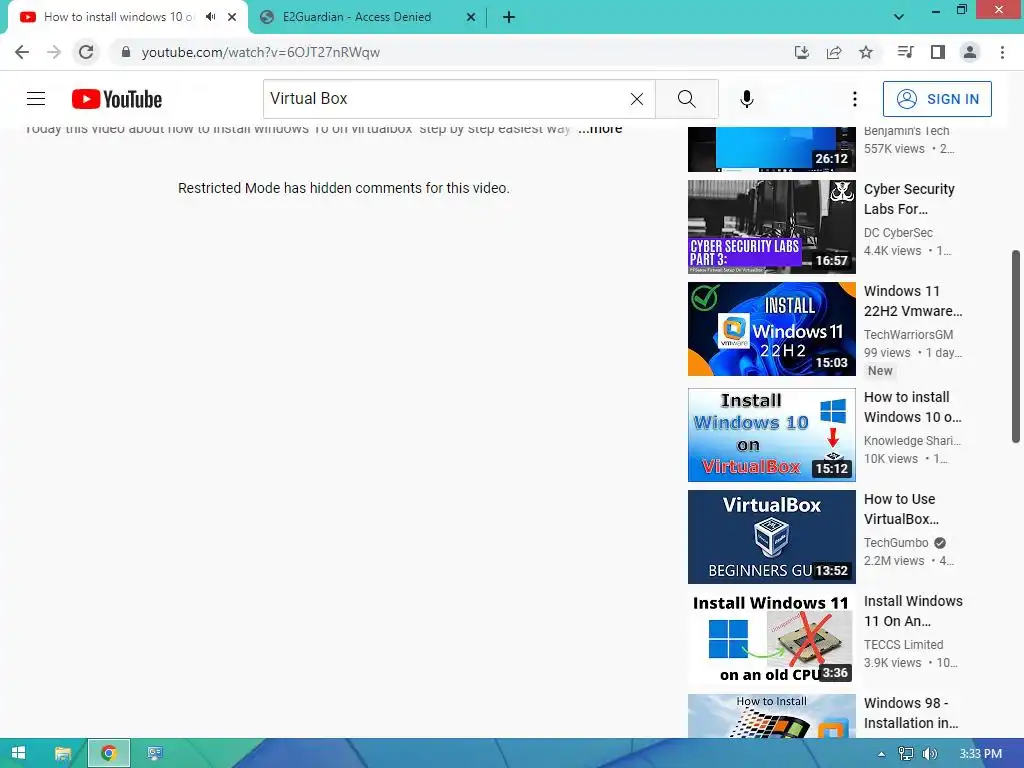Open the YouTube hamburger guide menu
The width and height of the screenshot is (1024, 768).
(36, 99)
